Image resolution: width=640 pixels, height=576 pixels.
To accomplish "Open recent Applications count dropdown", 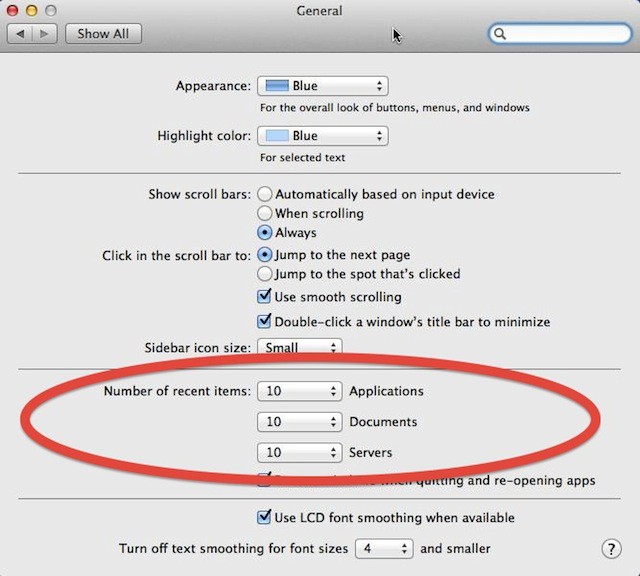I will click(x=299, y=392).
